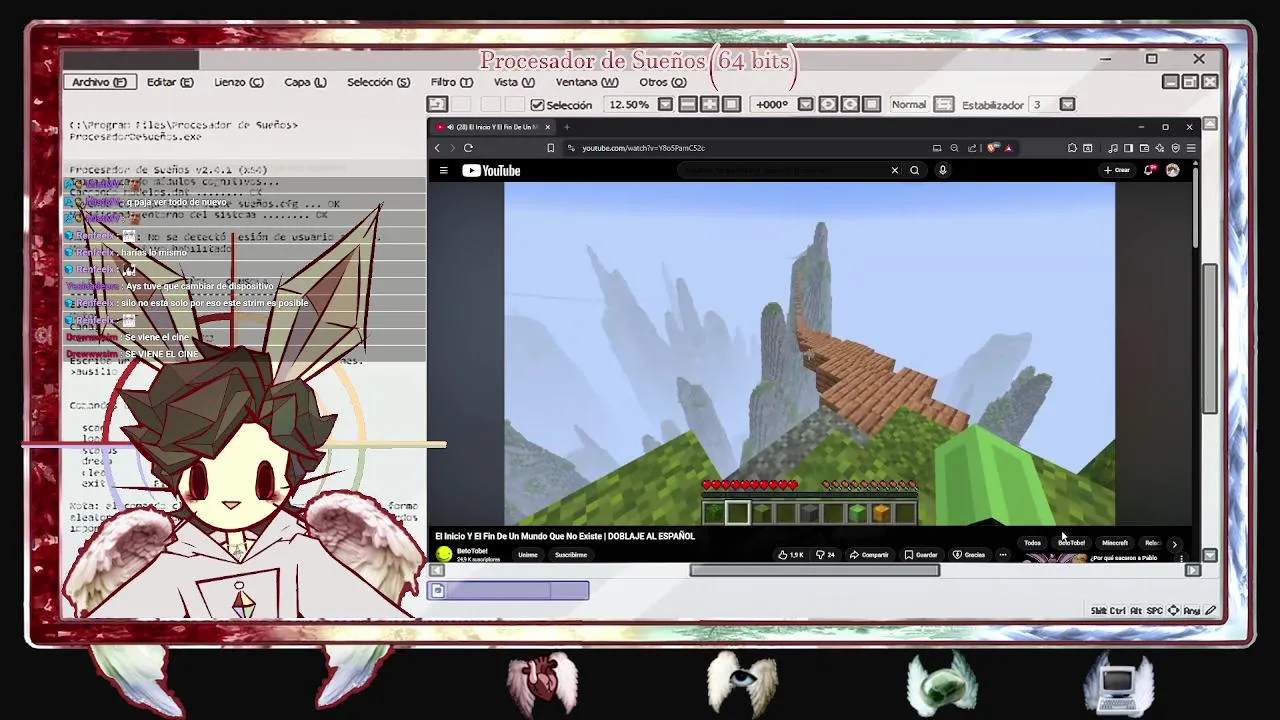Open YouTube hamburger guide menu
Viewport: 1280px width, 720px height.
click(443, 170)
